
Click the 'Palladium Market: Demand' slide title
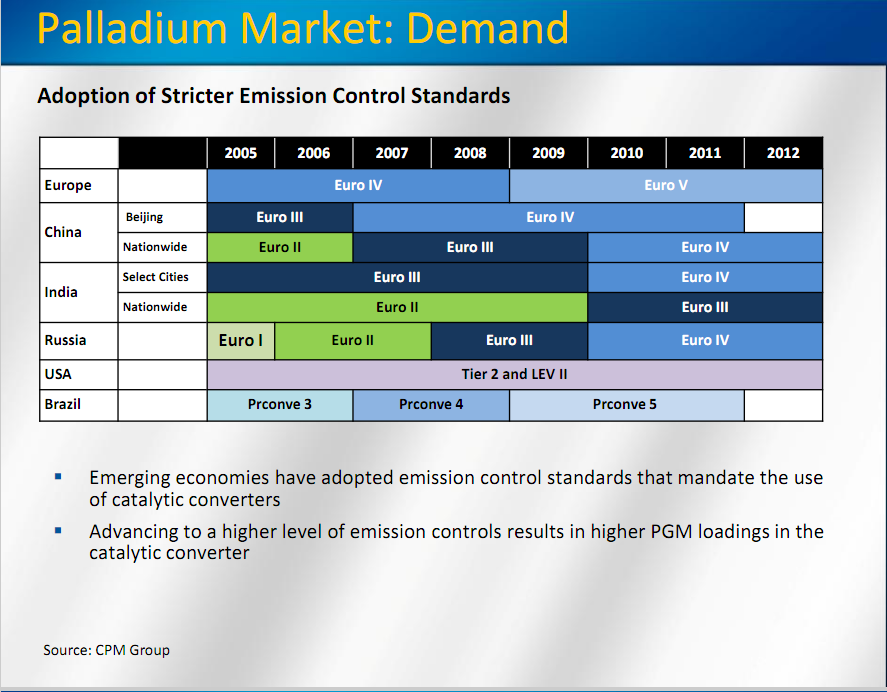click(302, 30)
